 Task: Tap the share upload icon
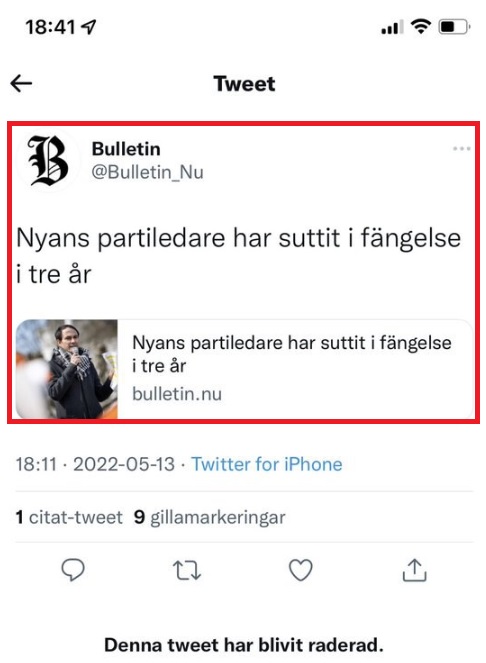414,570
